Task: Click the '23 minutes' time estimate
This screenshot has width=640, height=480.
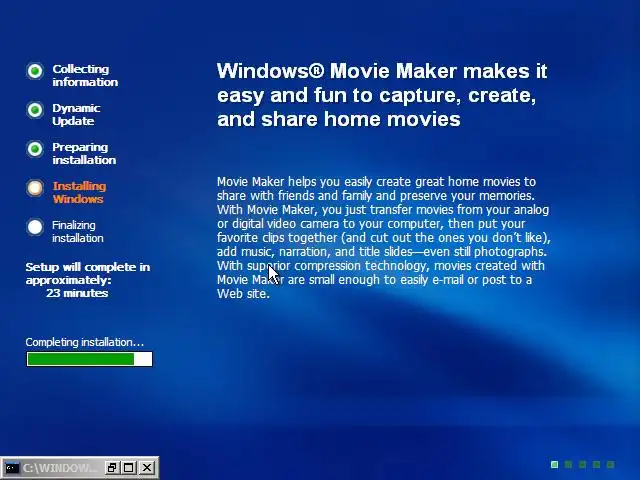Action: [x=77, y=293]
